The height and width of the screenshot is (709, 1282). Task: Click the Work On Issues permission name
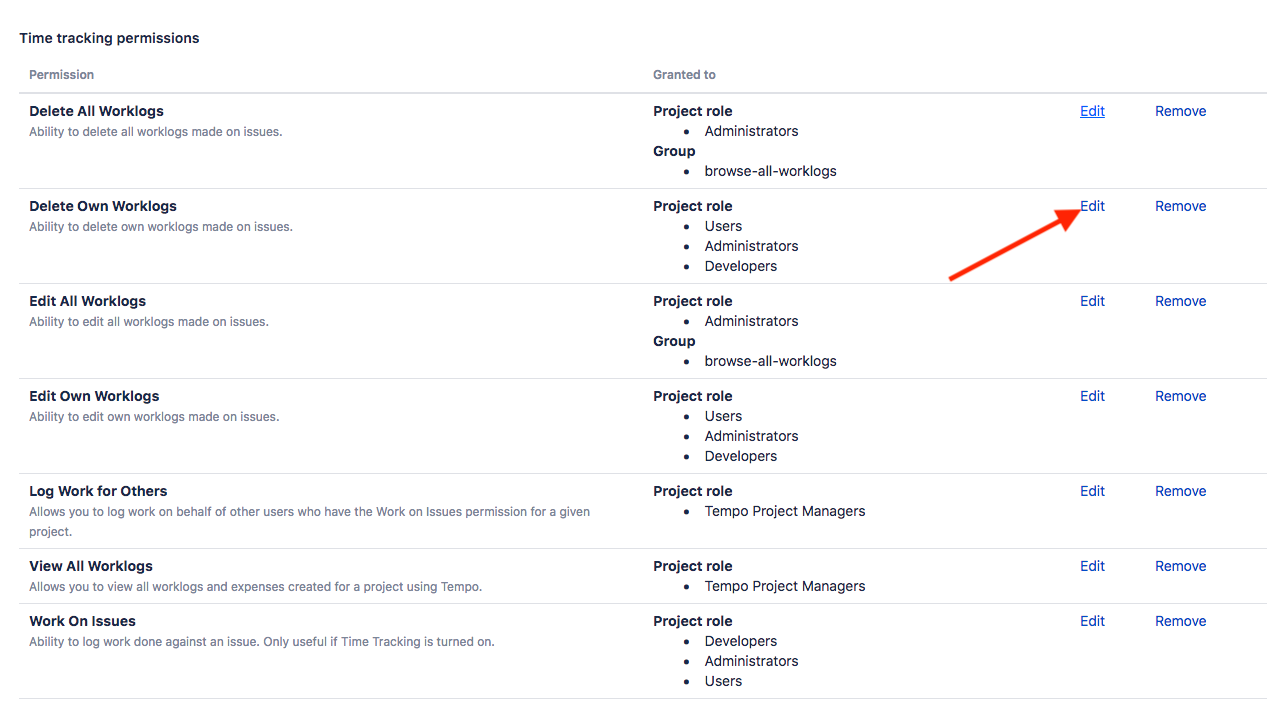(x=82, y=621)
